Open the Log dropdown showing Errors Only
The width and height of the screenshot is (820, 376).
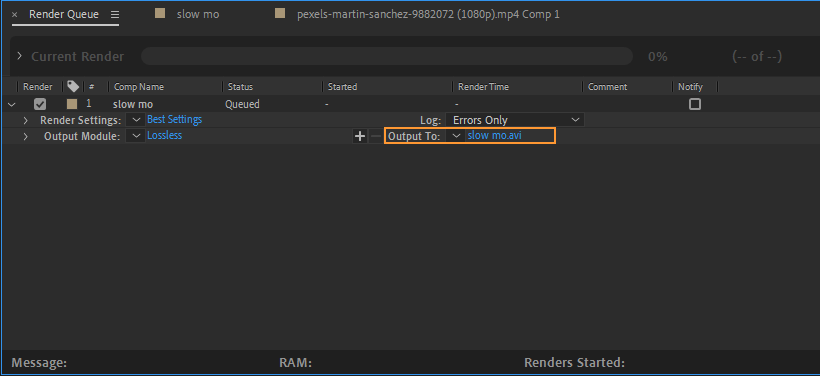pyautogui.click(x=515, y=120)
